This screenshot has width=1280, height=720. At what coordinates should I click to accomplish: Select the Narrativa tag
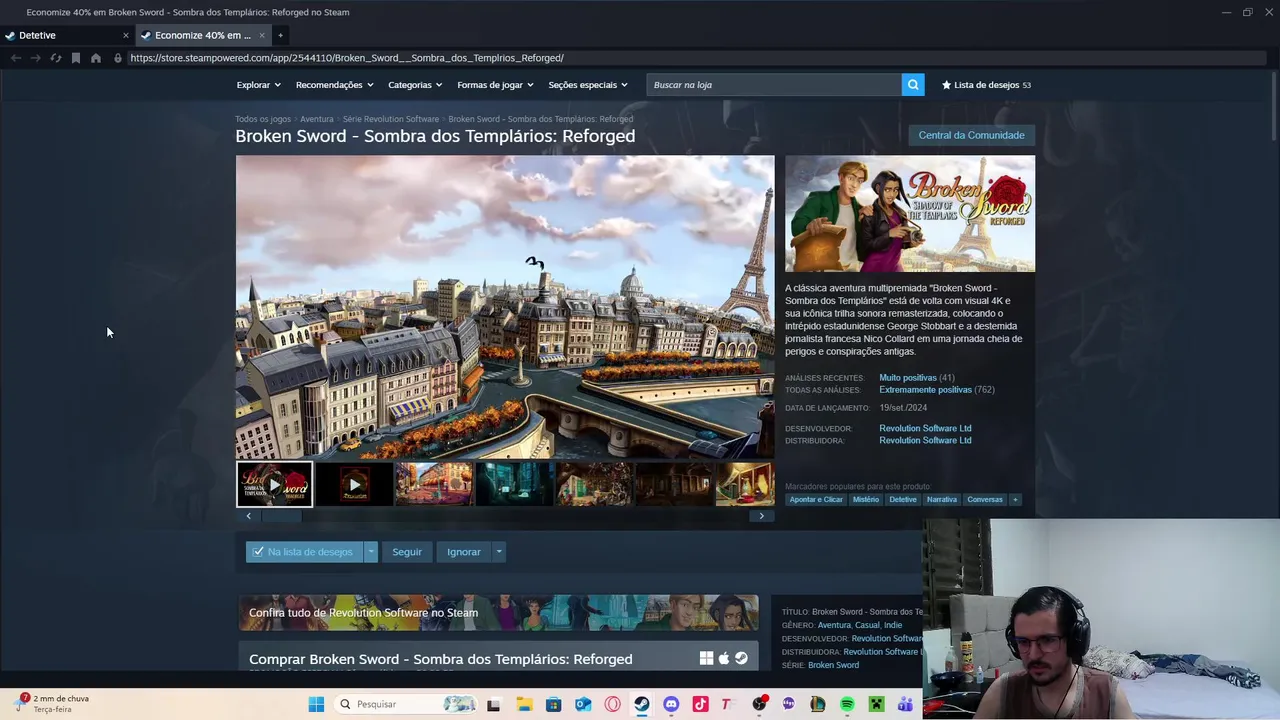coord(942,499)
